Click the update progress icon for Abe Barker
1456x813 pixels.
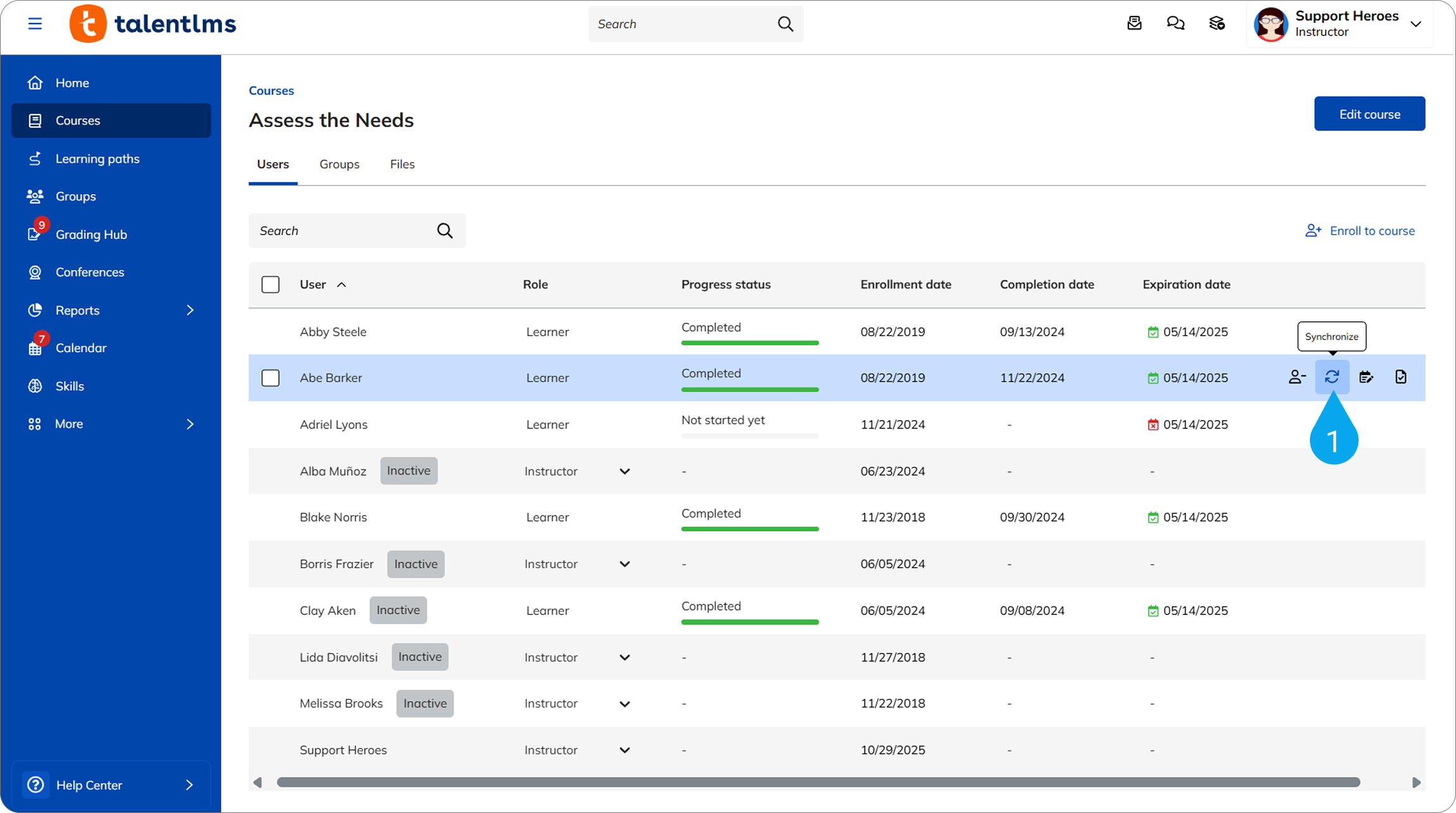pos(1366,377)
